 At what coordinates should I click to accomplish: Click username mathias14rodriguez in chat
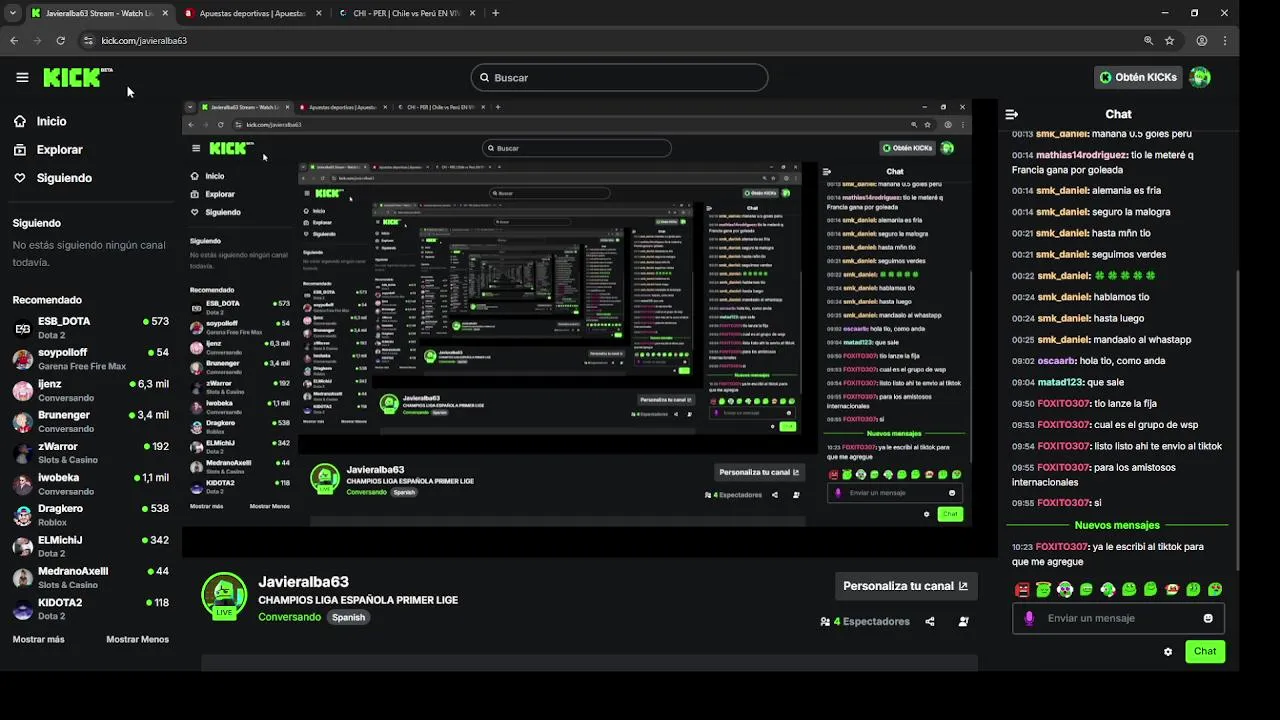(1081, 155)
